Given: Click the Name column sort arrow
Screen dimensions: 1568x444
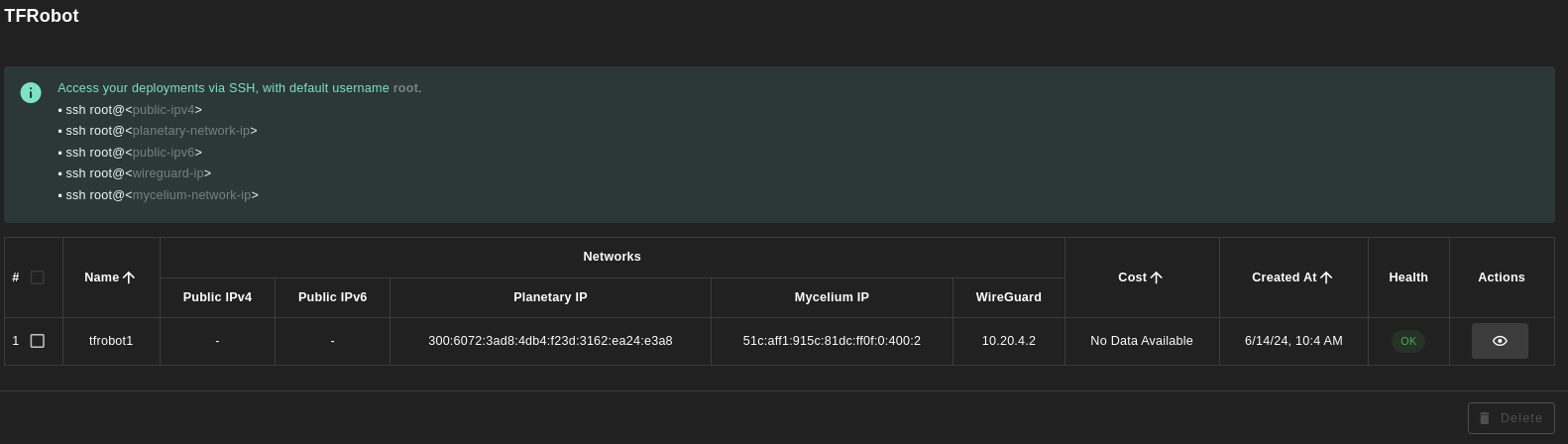Looking at the screenshot, I should pyautogui.click(x=129, y=277).
